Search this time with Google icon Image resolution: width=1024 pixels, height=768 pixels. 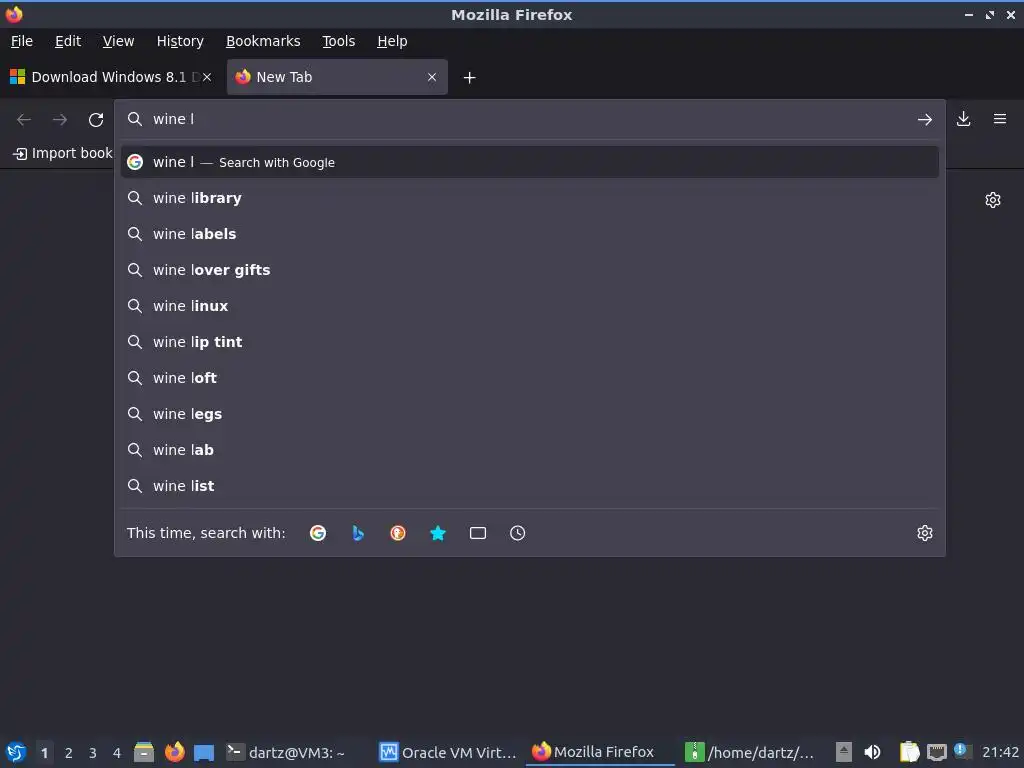pyautogui.click(x=318, y=533)
